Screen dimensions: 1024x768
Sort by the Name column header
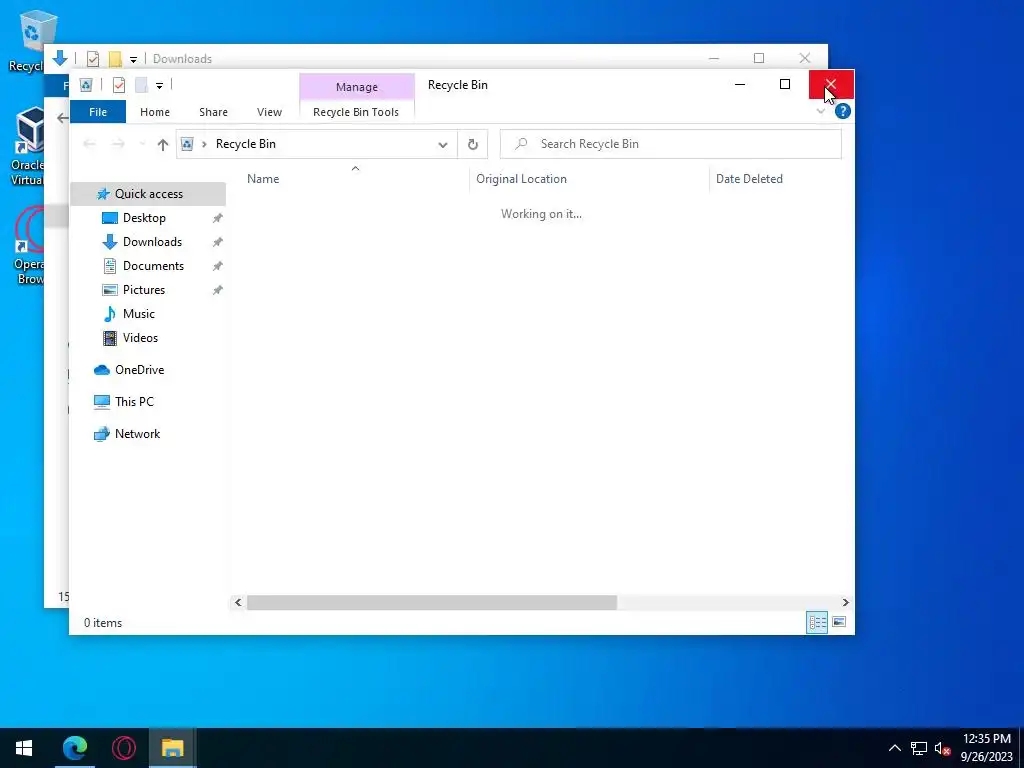point(263,179)
